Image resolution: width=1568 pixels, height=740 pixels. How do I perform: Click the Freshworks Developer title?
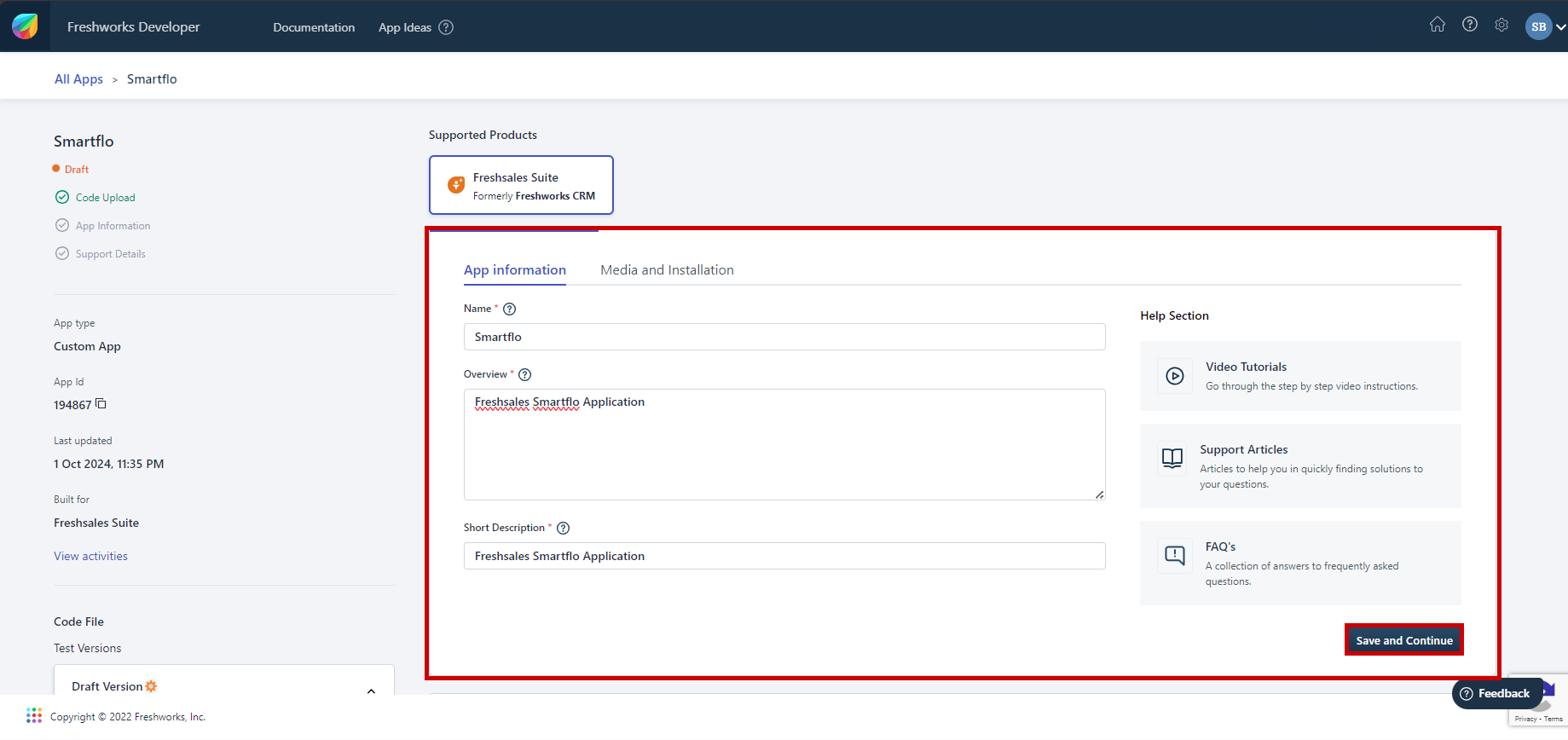[x=134, y=26]
